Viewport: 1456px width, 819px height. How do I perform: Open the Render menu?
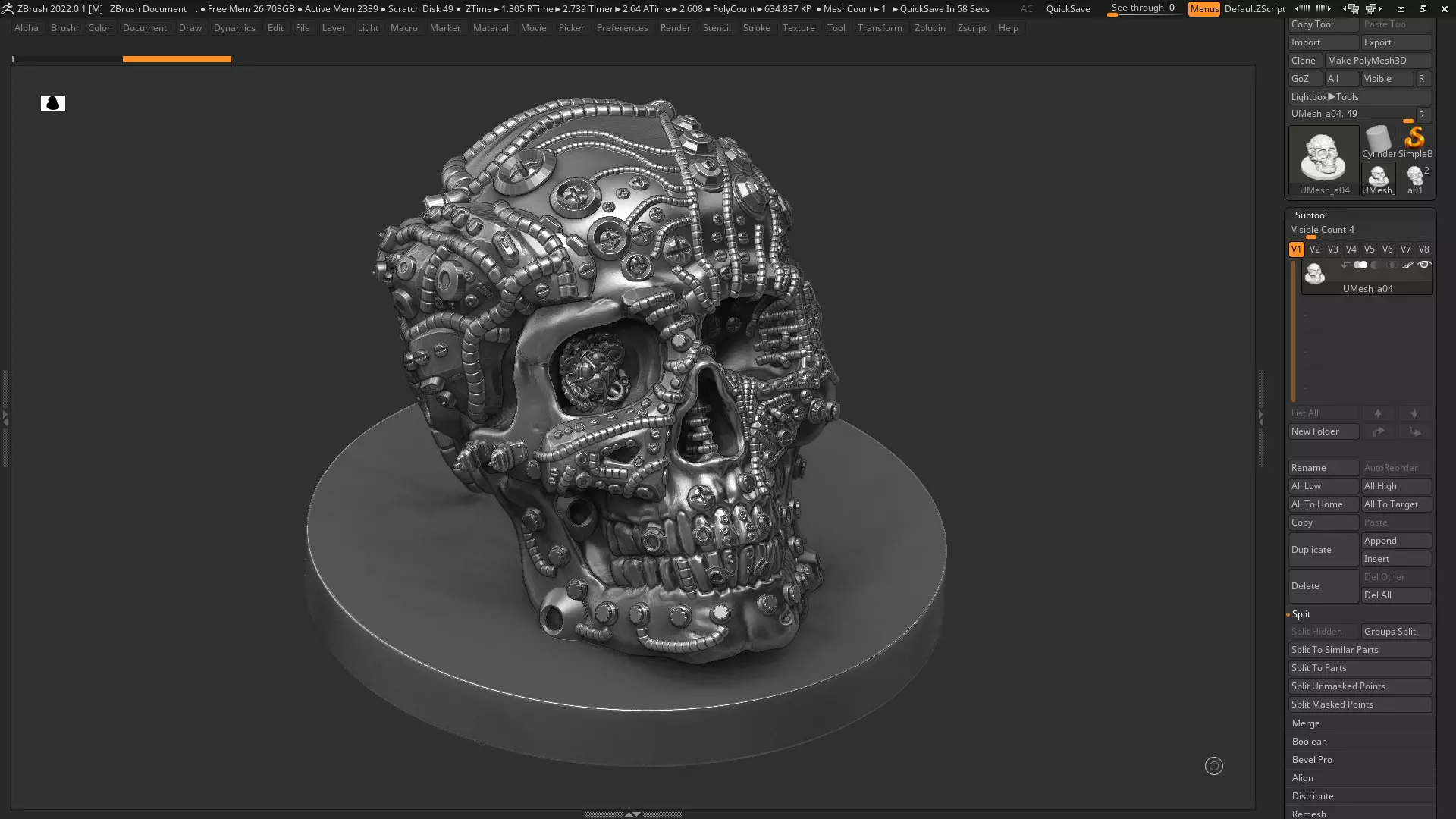(675, 28)
